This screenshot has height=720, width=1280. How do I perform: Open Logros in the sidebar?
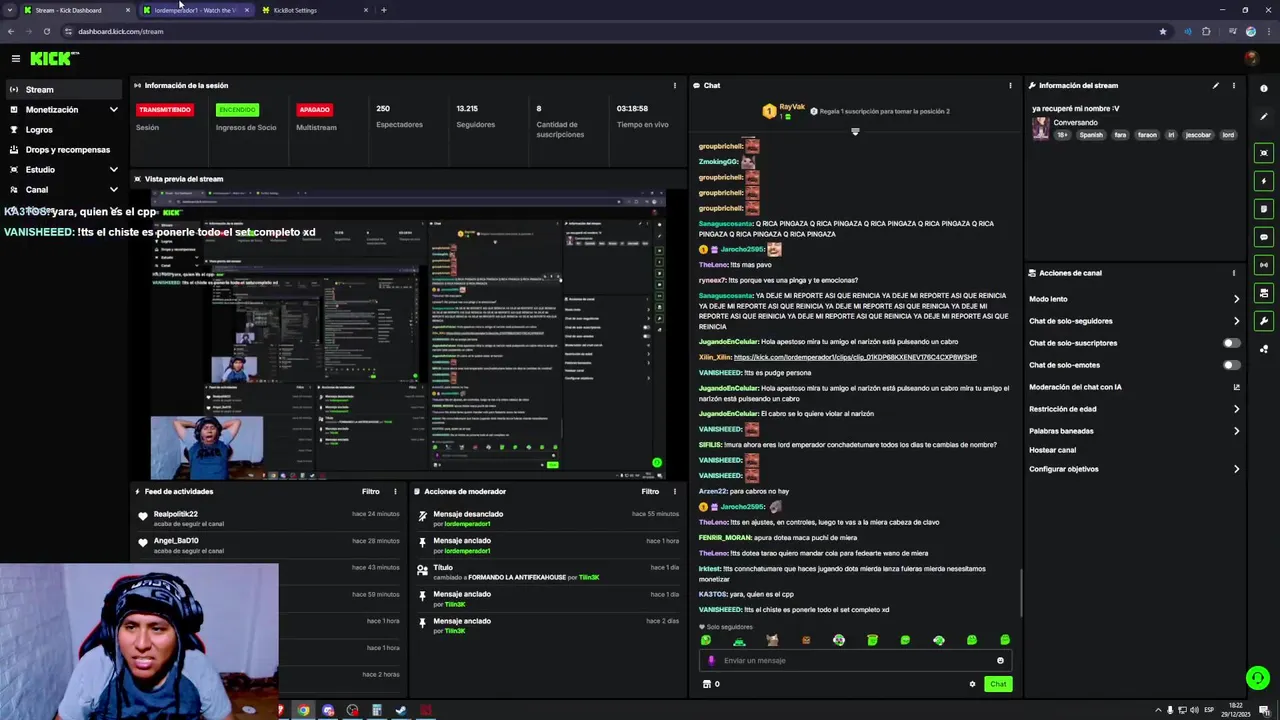point(64,129)
